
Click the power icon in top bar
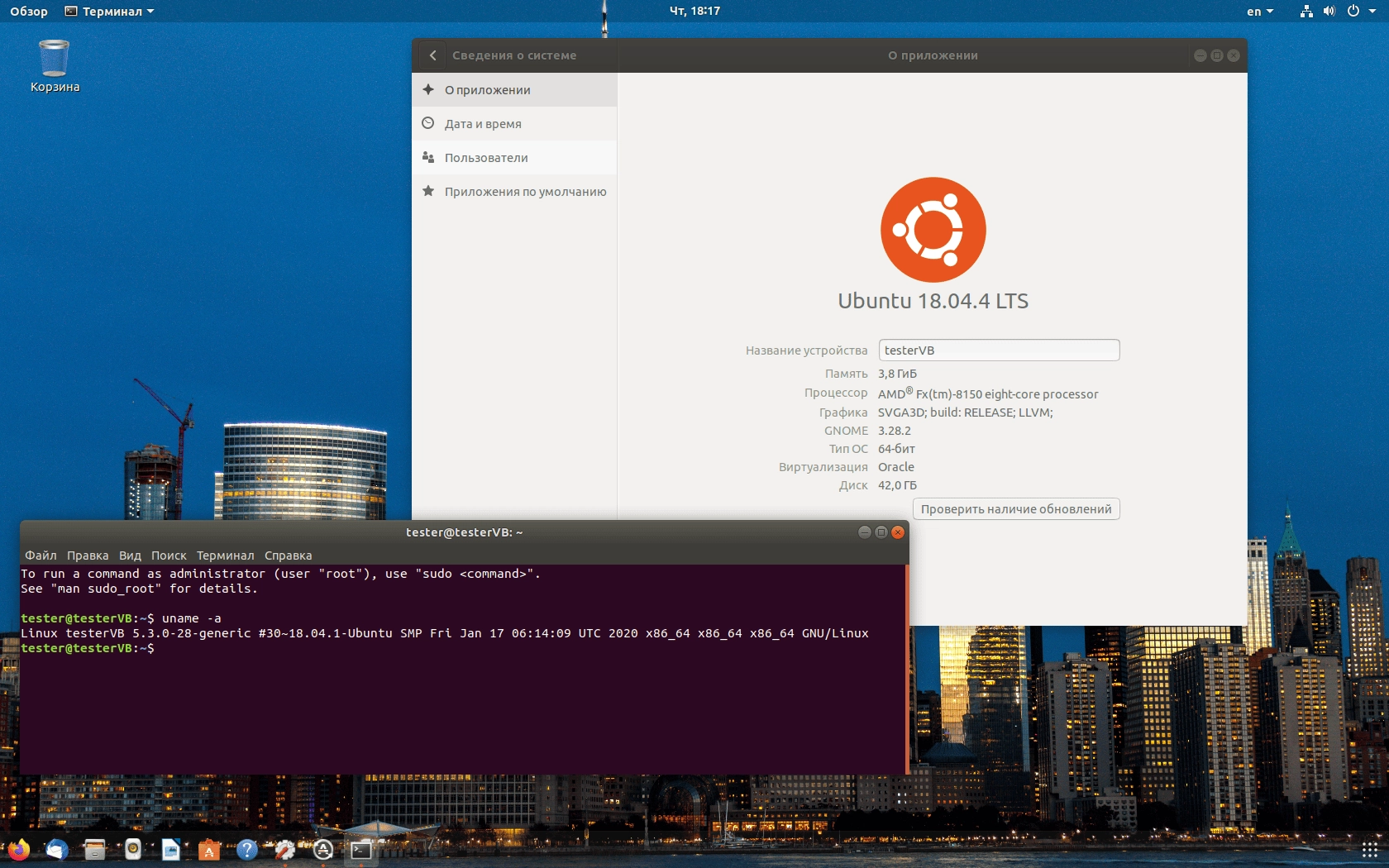point(1353,11)
